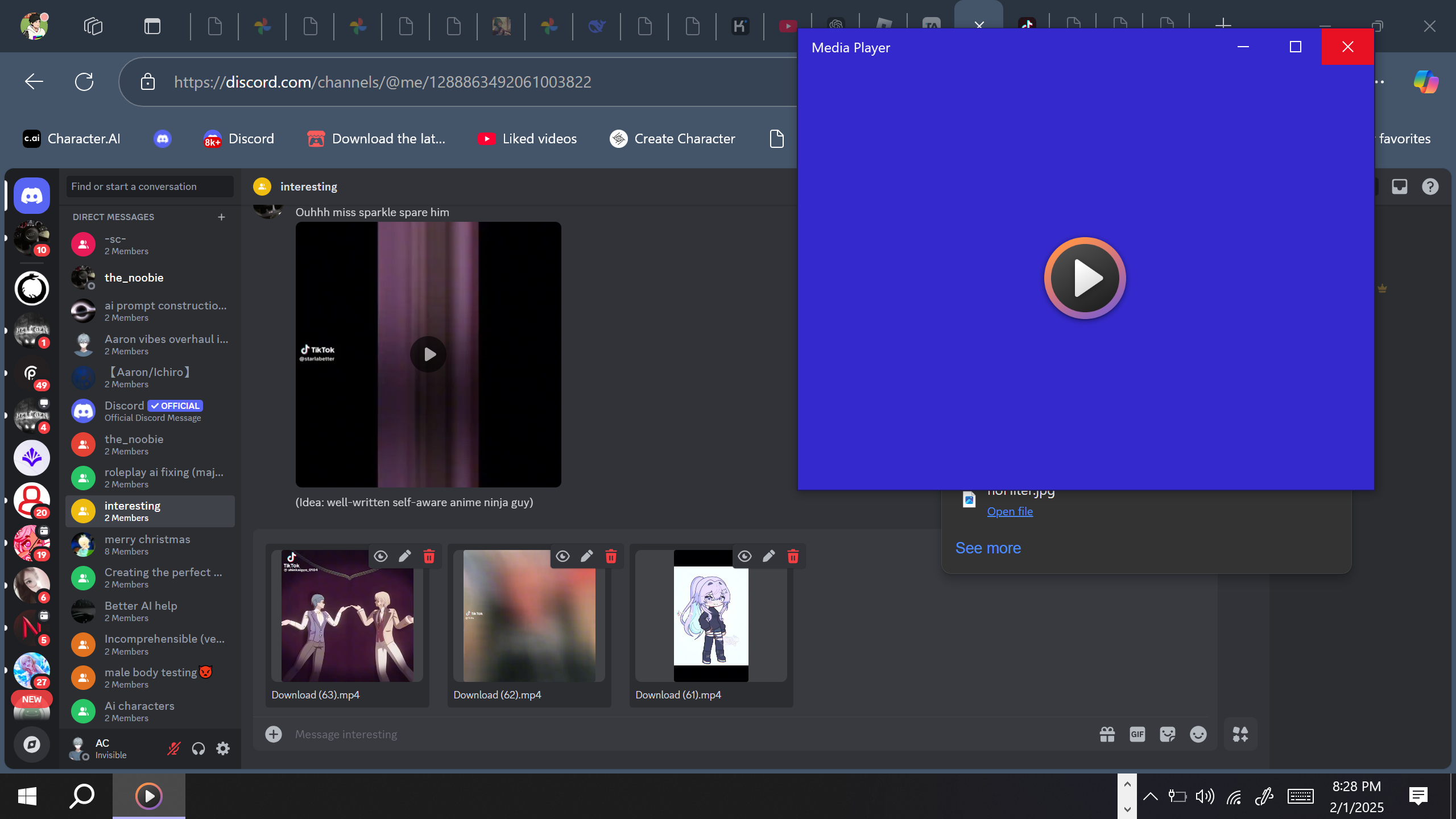Screen dimensions: 1456x819
Task: Open the Discord inbox icon
Action: coord(1400,187)
